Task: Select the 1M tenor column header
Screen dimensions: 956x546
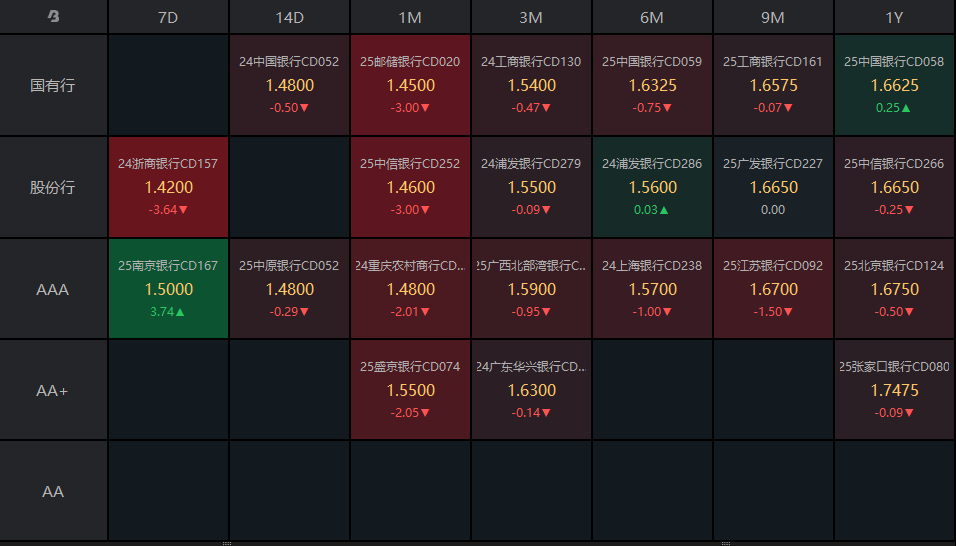Action: click(410, 17)
